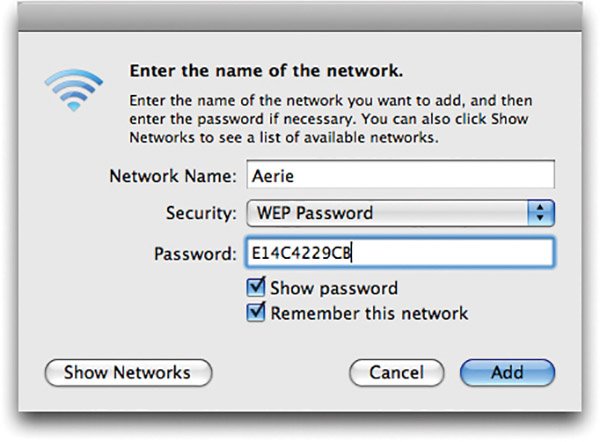
Task: Click the "Show password" label text
Action: point(334,289)
